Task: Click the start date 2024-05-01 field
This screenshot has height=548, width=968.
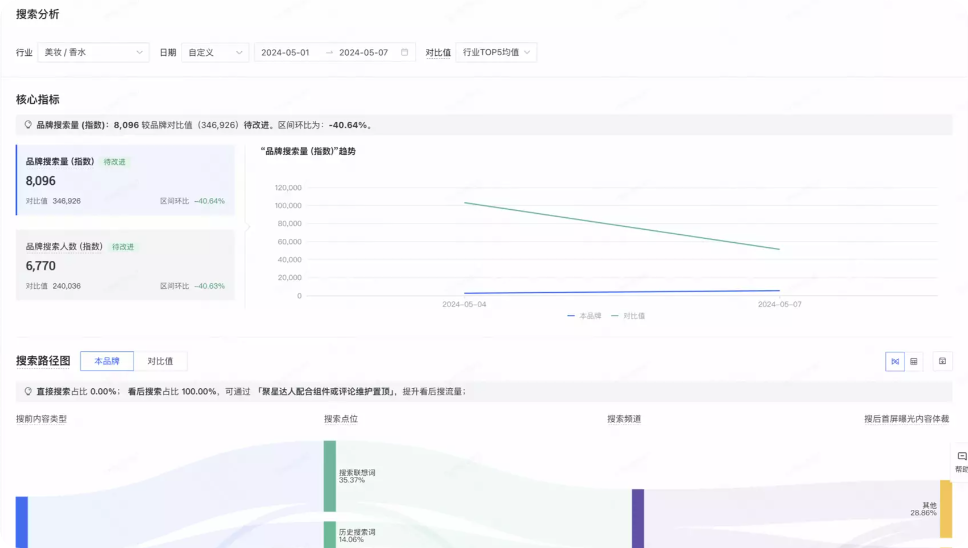Action: coord(286,52)
